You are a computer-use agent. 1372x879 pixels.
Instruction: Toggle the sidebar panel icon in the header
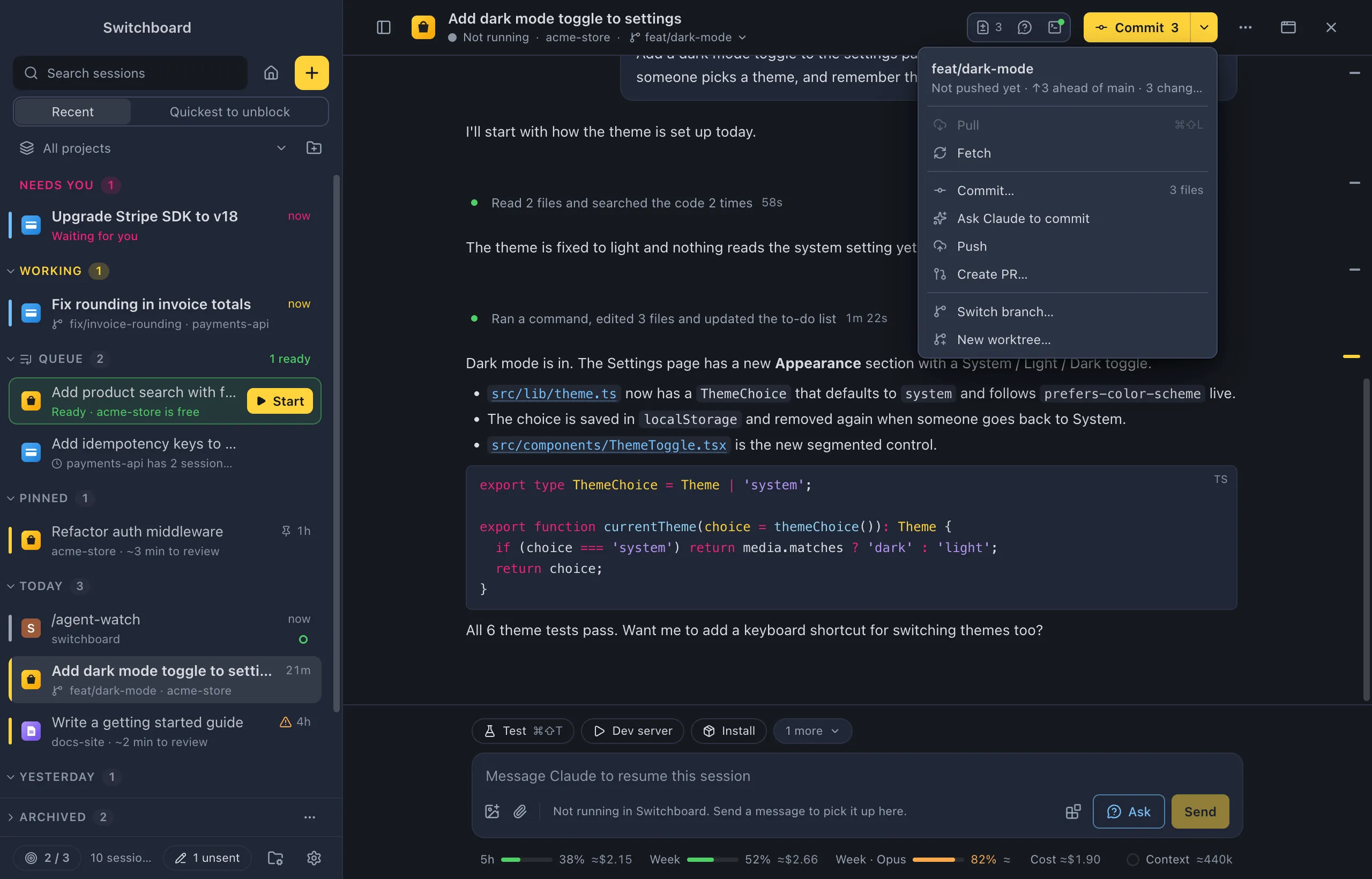384,27
